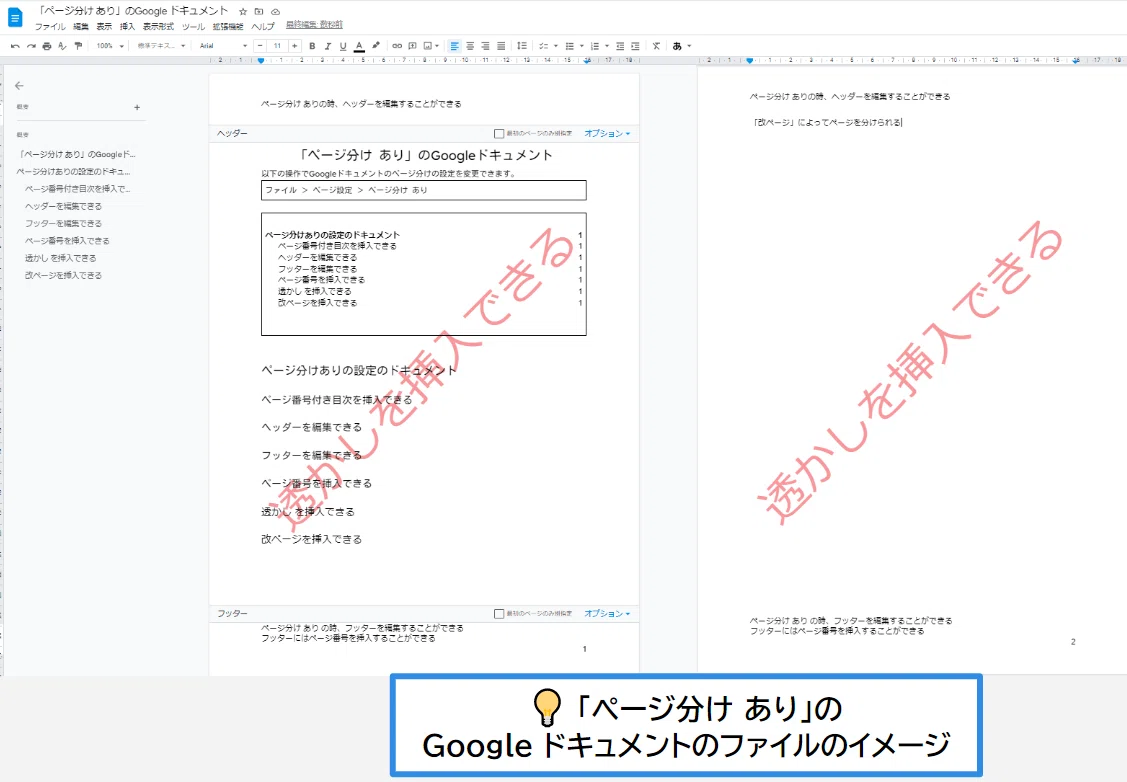
Task: Insert a numbered list
Action: tap(594, 46)
